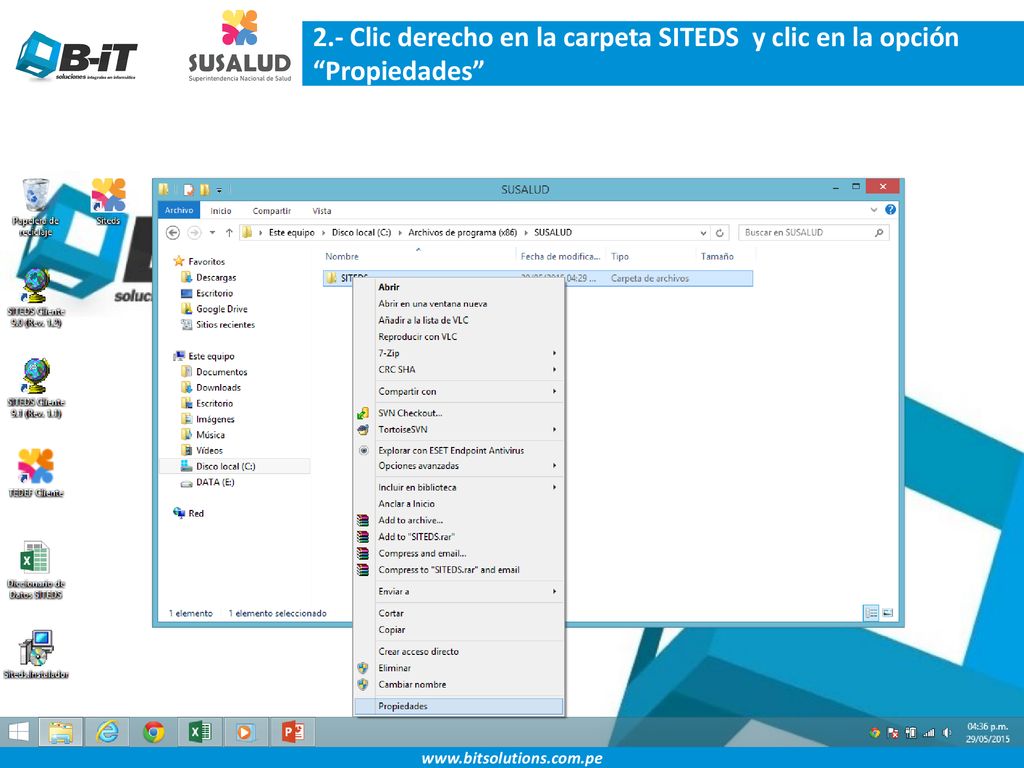
Task: Open Explorer help question mark icon
Action: pyautogui.click(x=890, y=210)
